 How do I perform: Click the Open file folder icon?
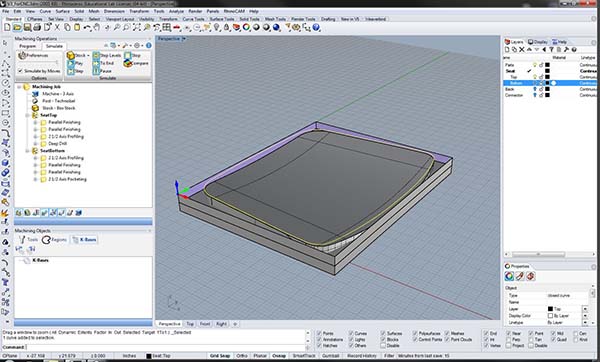pyautogui.click(x=17, y=28)
